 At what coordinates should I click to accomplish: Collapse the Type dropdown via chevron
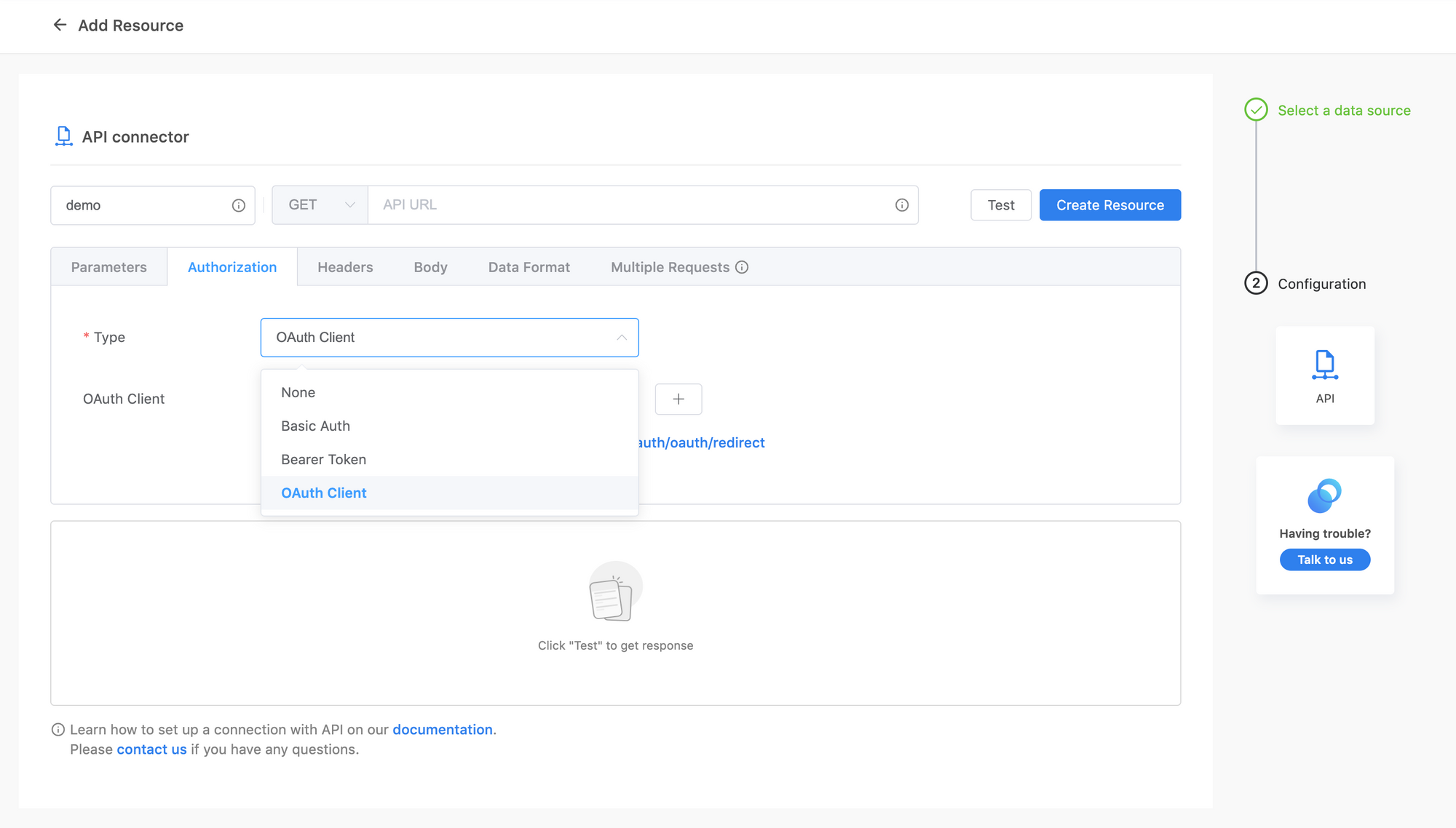tap(621, 338)
